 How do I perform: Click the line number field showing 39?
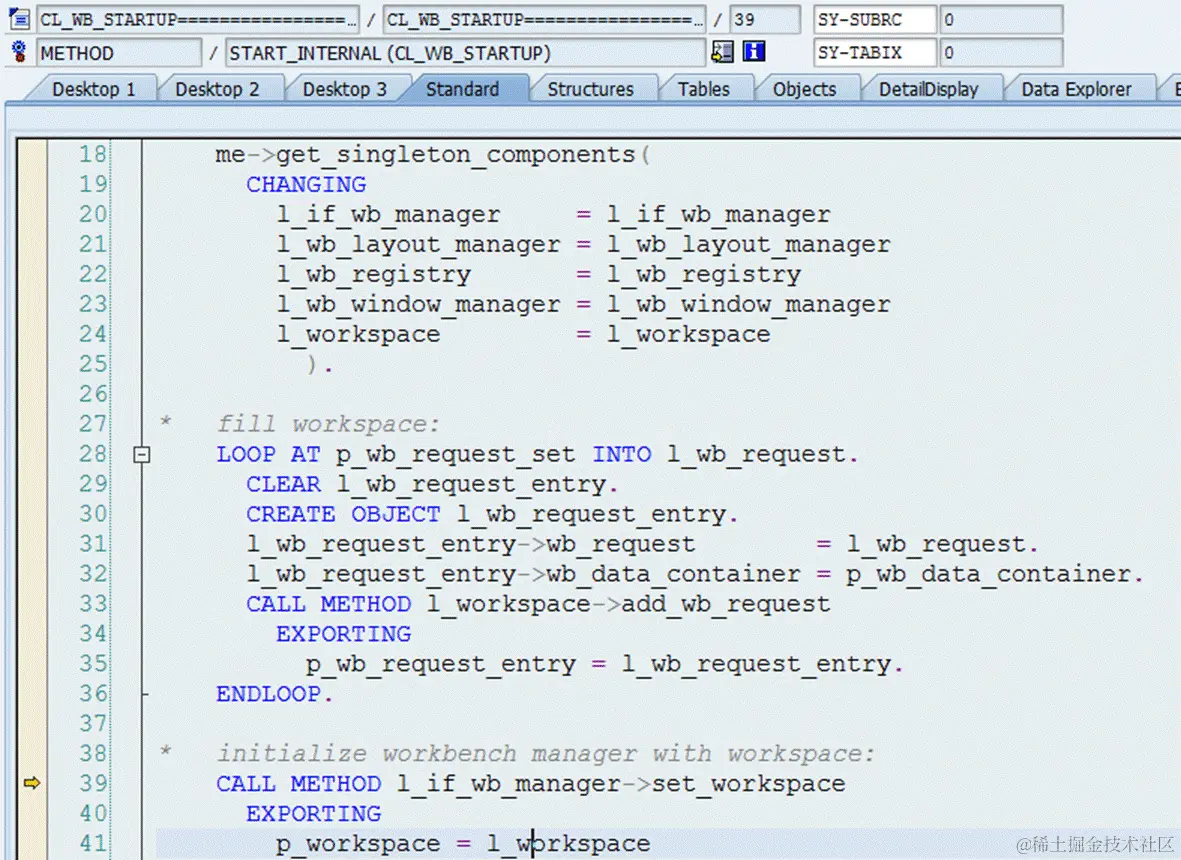(764, 20)
